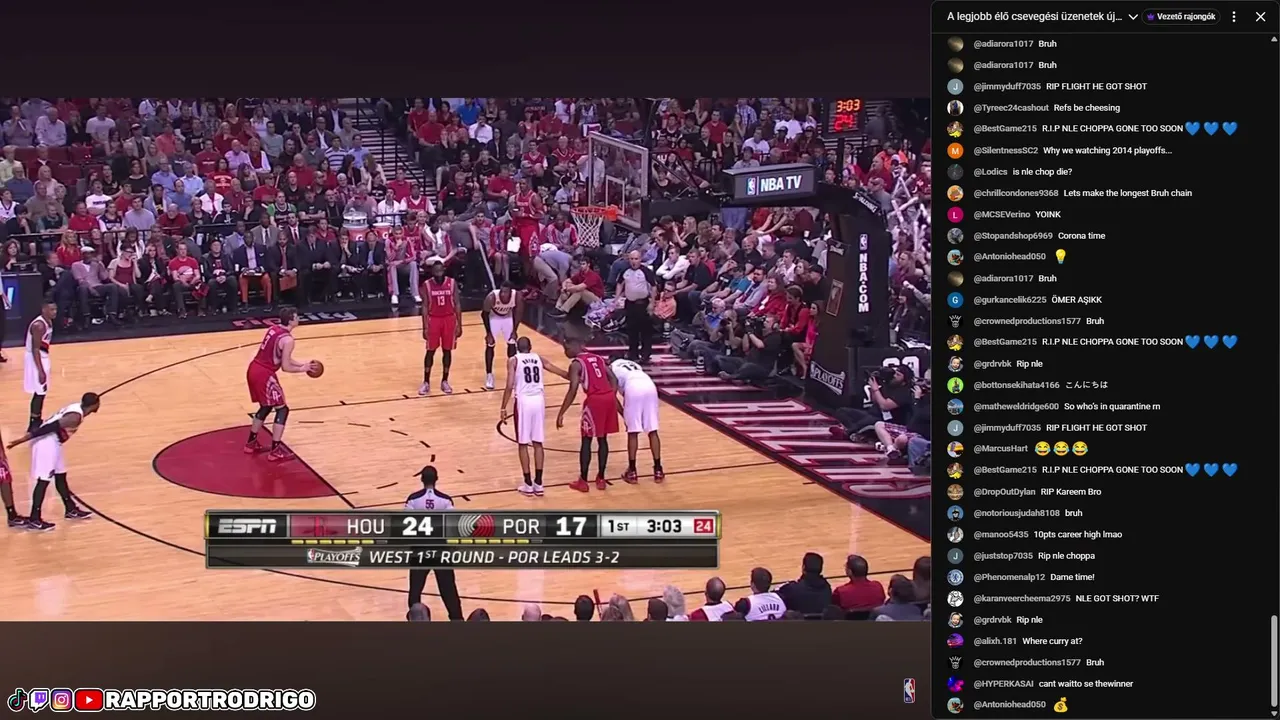Viewport: 1280px width, 720px height.
Task: Click the avatar of @MarcusHart
Action: 955,449
